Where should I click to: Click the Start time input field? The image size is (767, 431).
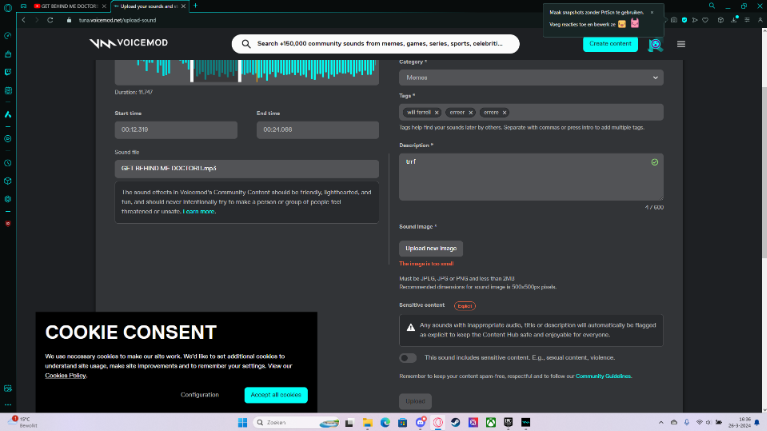[x=176, y=130]
